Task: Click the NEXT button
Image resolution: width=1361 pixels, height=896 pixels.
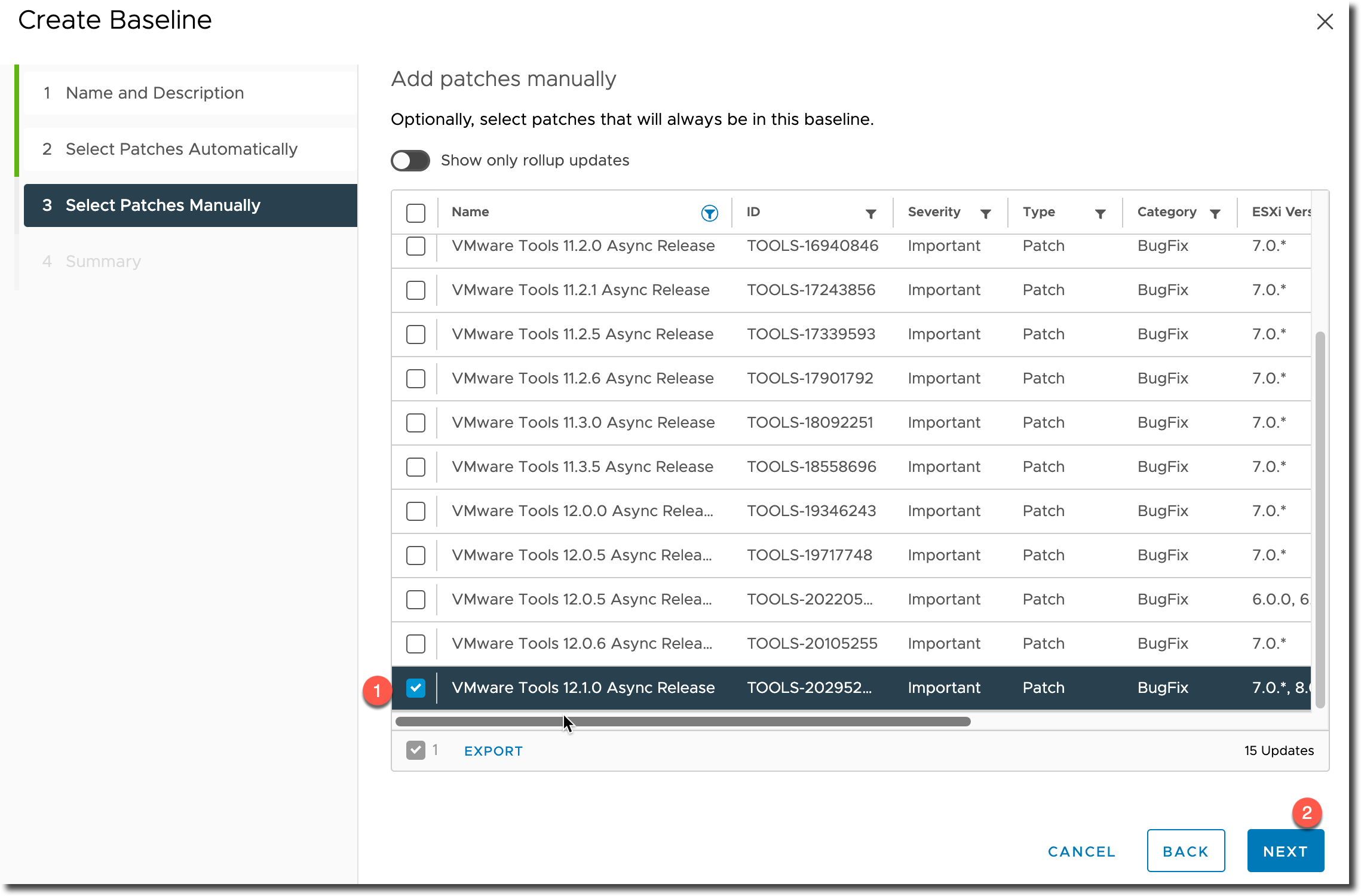Action: (1286, 851)
